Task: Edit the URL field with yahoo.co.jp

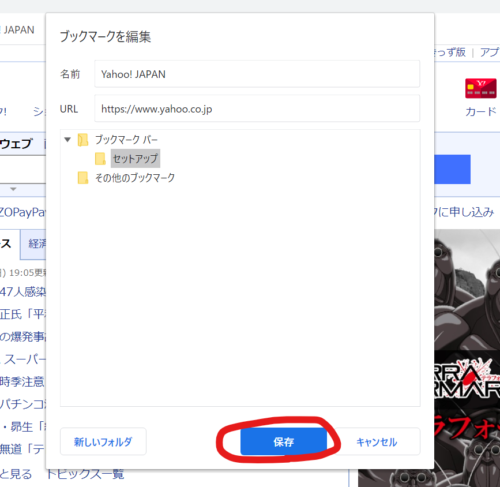Action: coord(257,109)
